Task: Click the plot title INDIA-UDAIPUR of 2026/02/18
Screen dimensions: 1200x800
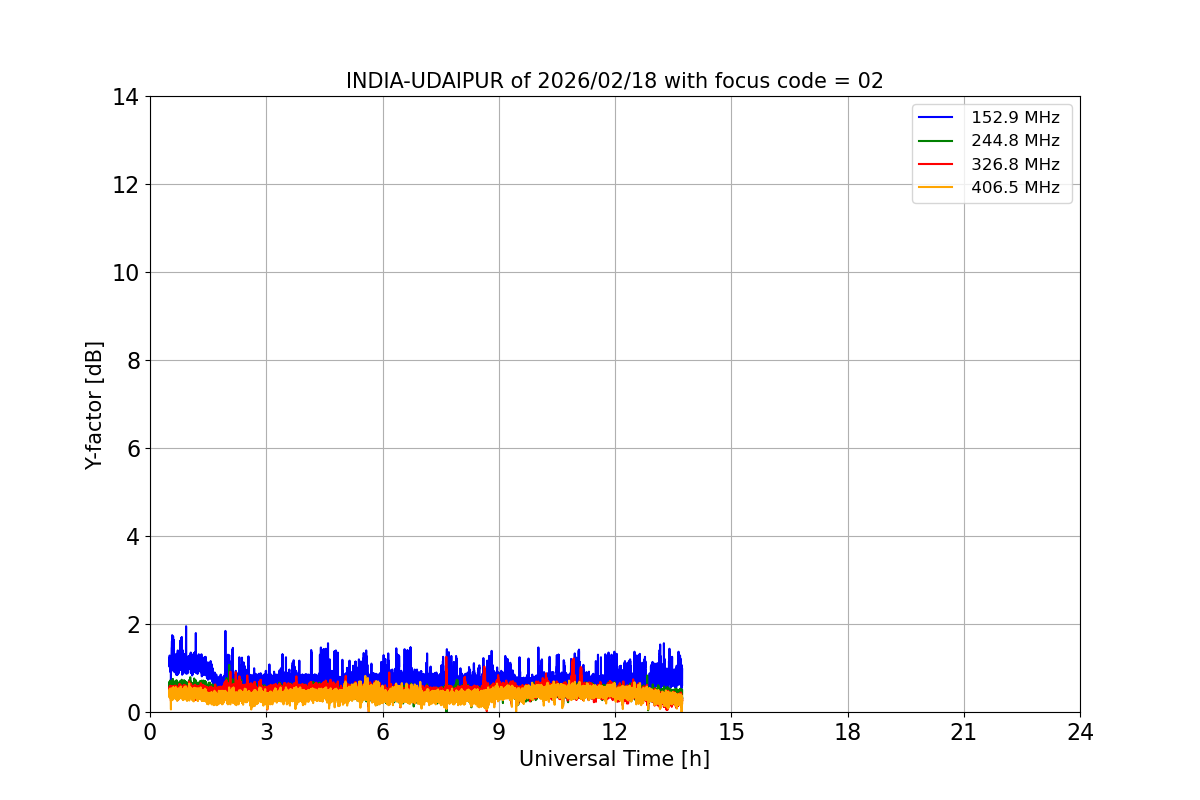Action: pyautogui.click(x=615, y=81)
